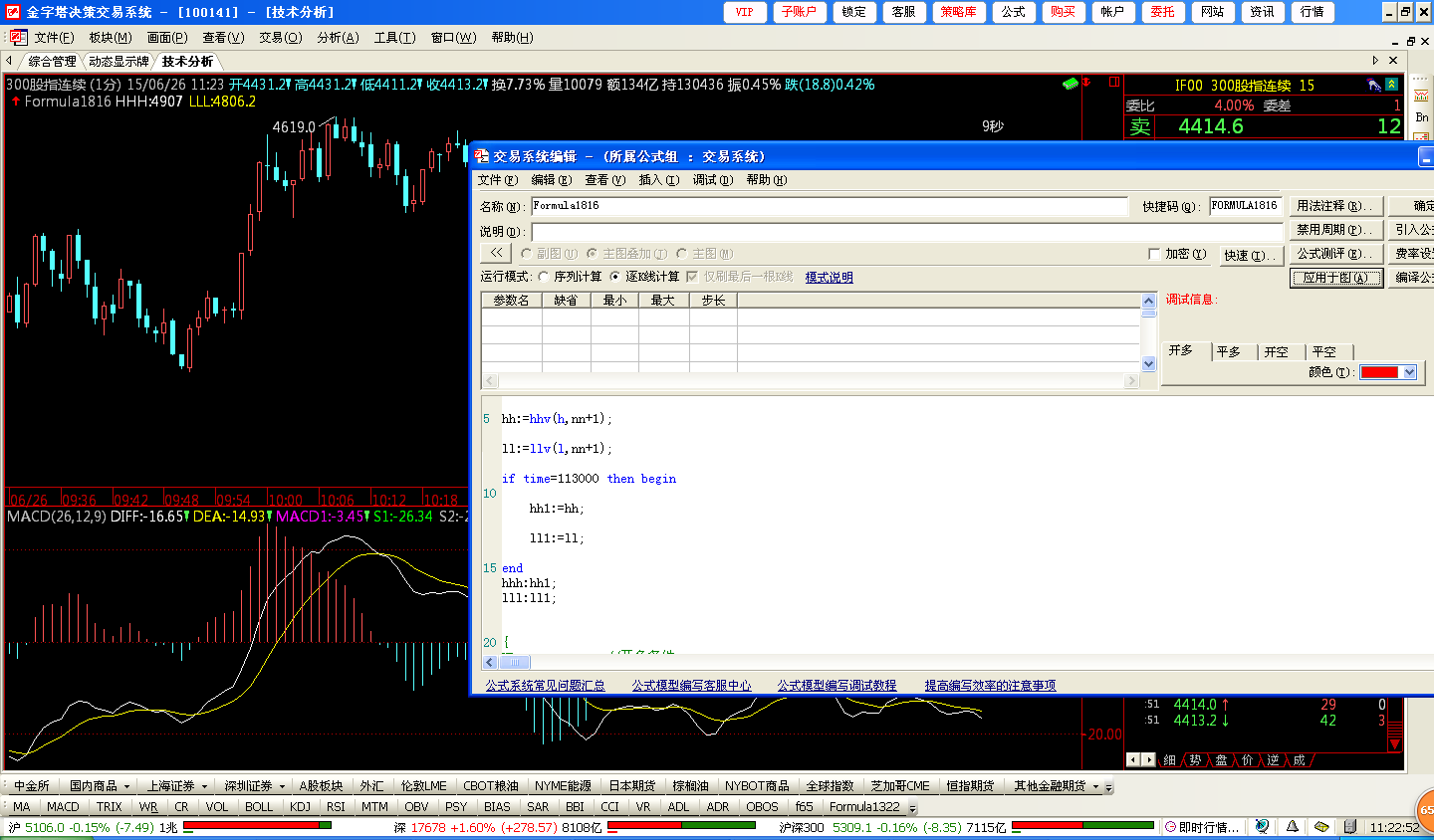
Task: Expand the 其他金融期货 dropdown
Action: 1095,786
